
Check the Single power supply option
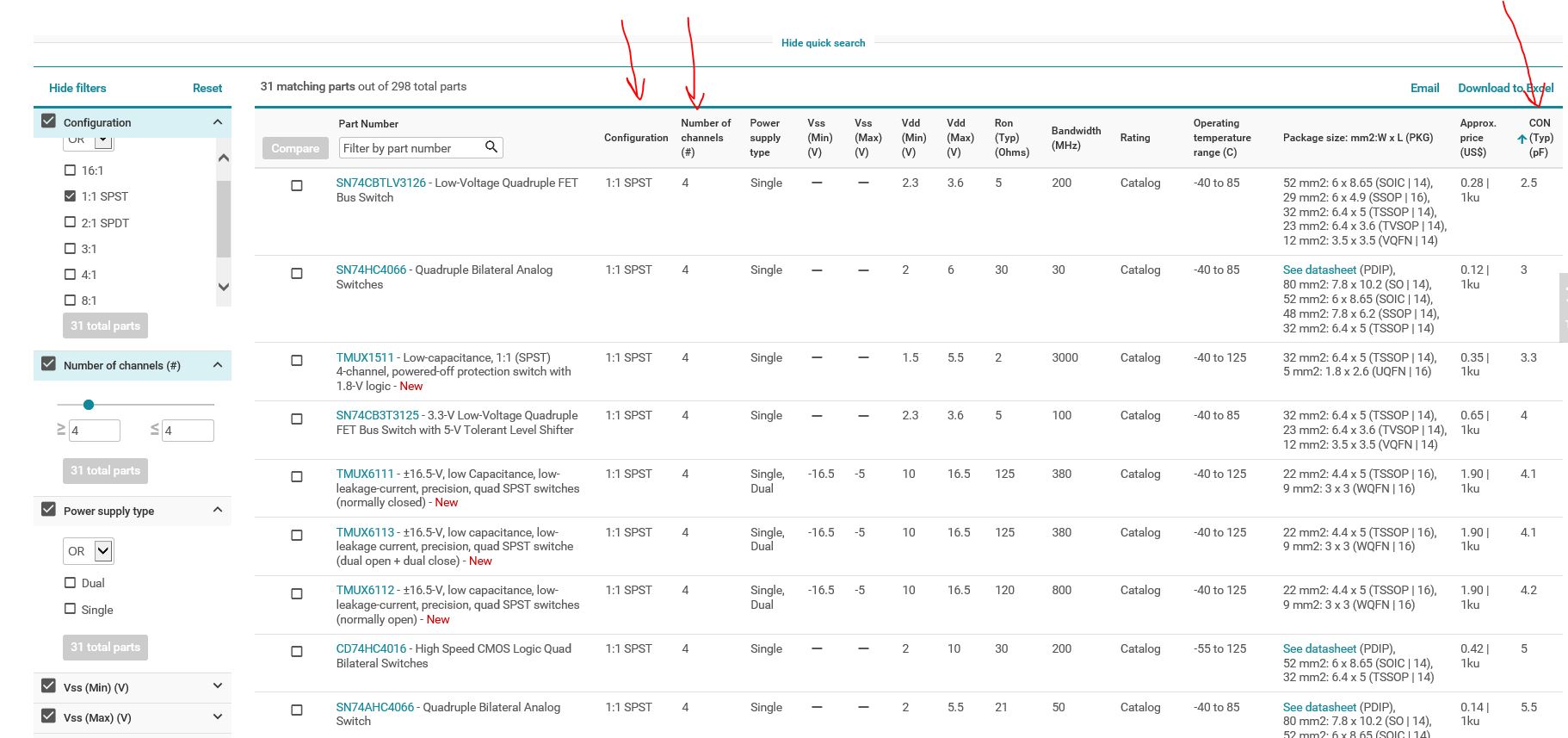pyautogui.click(x=71, y=609)
